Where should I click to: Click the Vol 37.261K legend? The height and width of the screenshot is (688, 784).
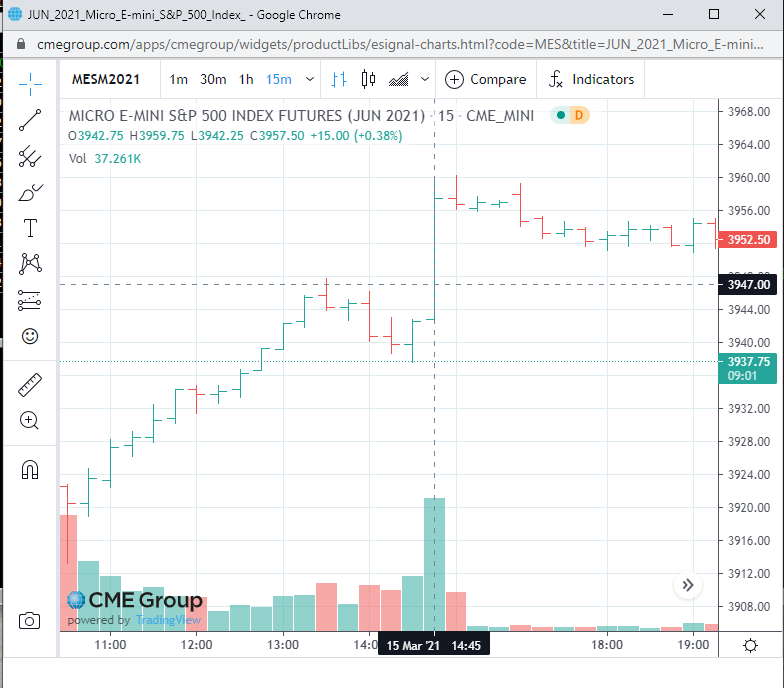[105, 158]
